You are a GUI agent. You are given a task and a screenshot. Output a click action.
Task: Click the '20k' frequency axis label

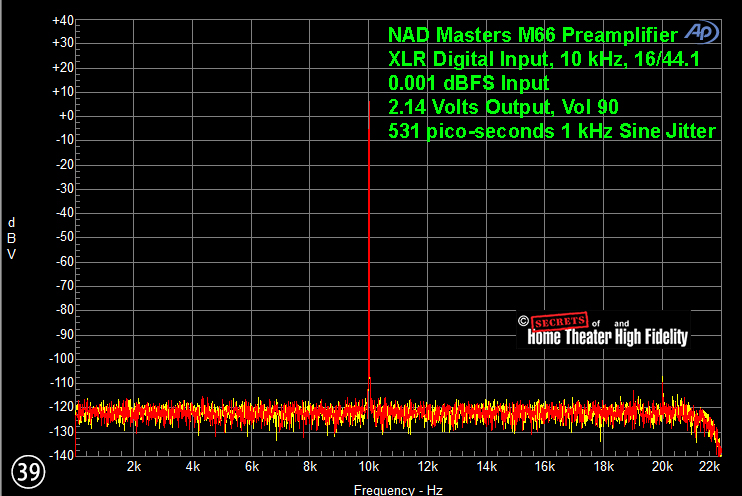662,467
